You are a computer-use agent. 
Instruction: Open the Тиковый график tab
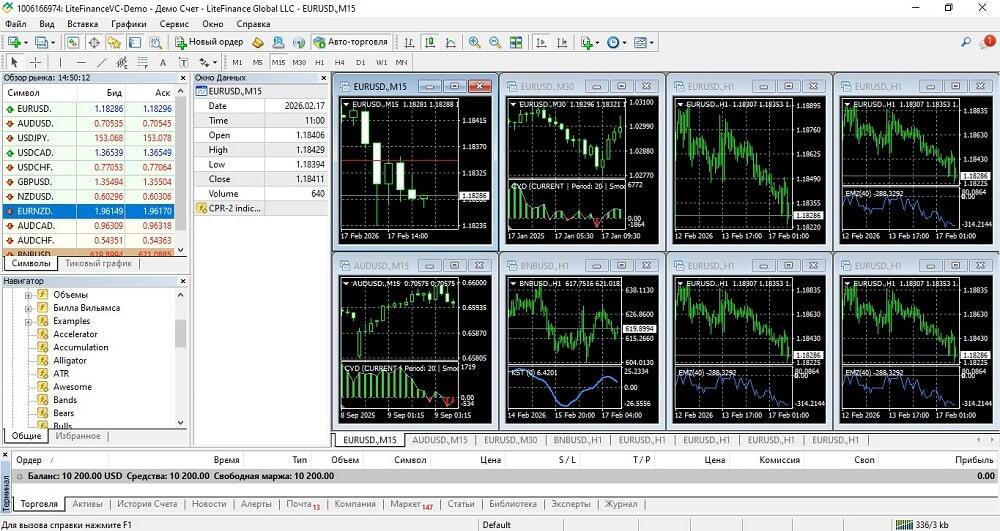pos(99,263)
